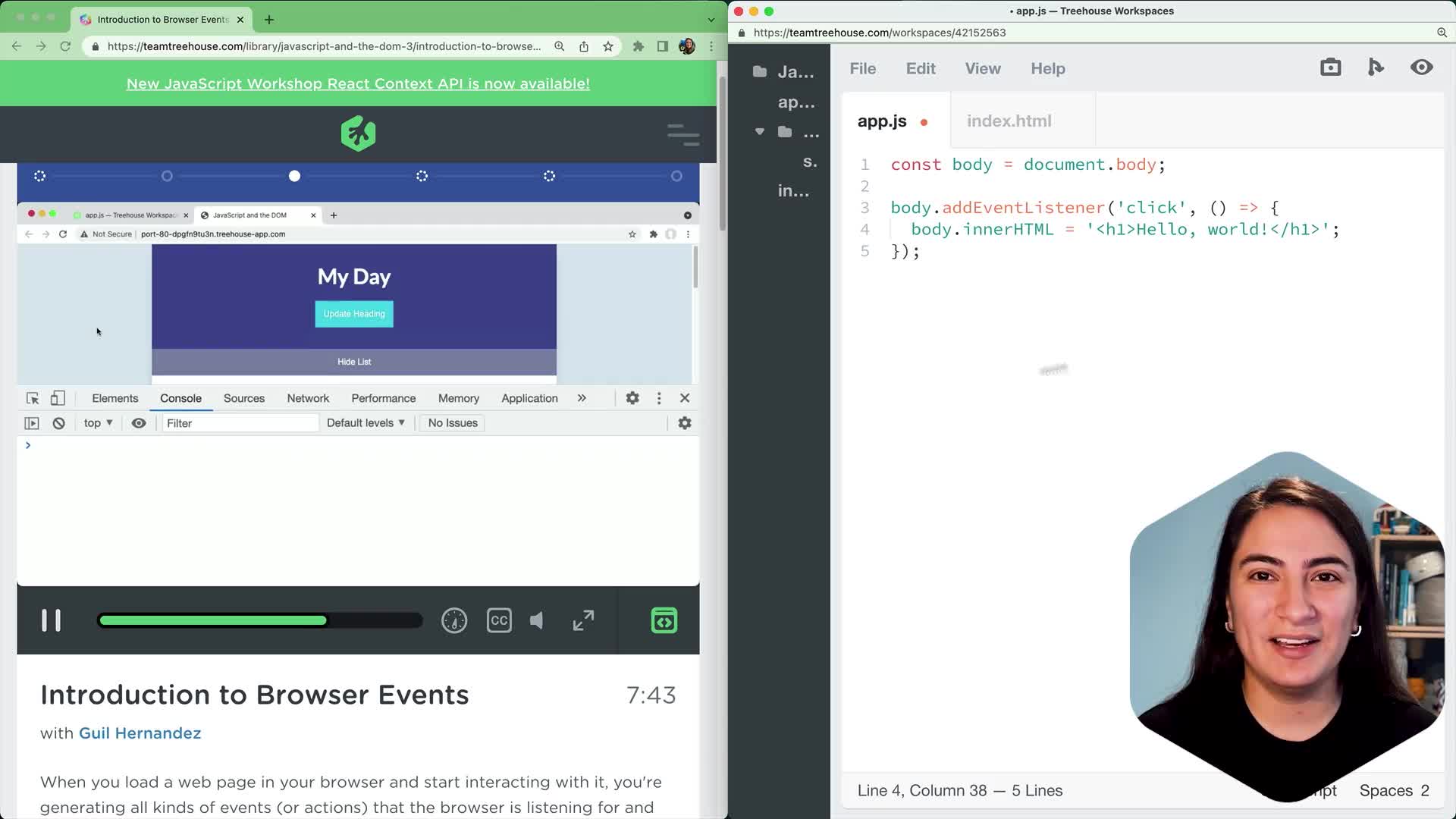Open the workspace launcher icon in the video player
This screenshot has width=1456, height=819.
click(x=663, y=620)
